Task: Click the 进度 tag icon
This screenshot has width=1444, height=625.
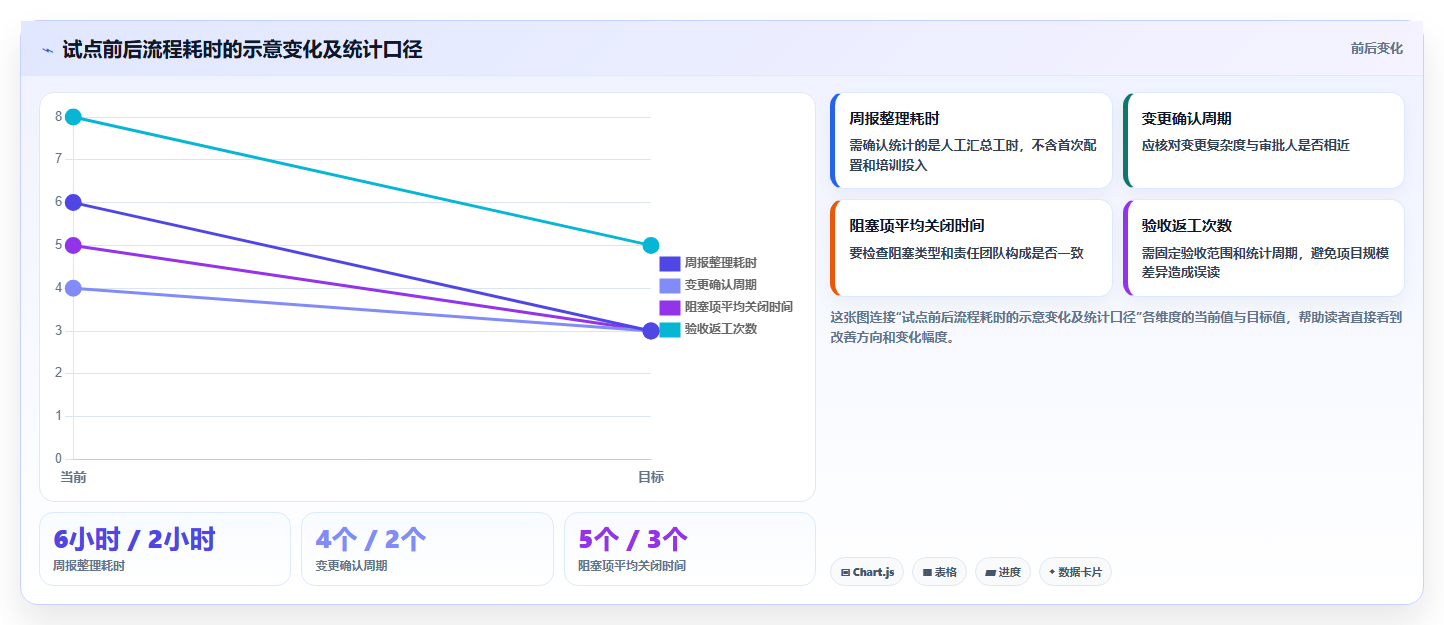Action: tap(991, 573)
